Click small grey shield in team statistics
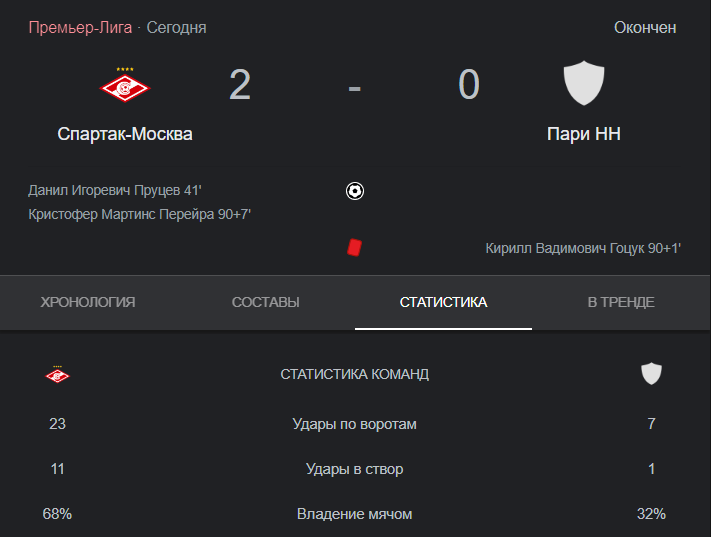Image resolution: width=711 pixels, height=537 pixels. click(651, 374)
